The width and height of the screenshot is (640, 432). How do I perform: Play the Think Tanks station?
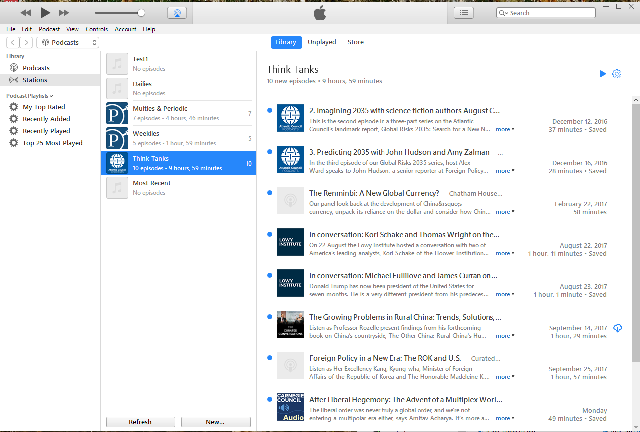(x=601, y=74)
